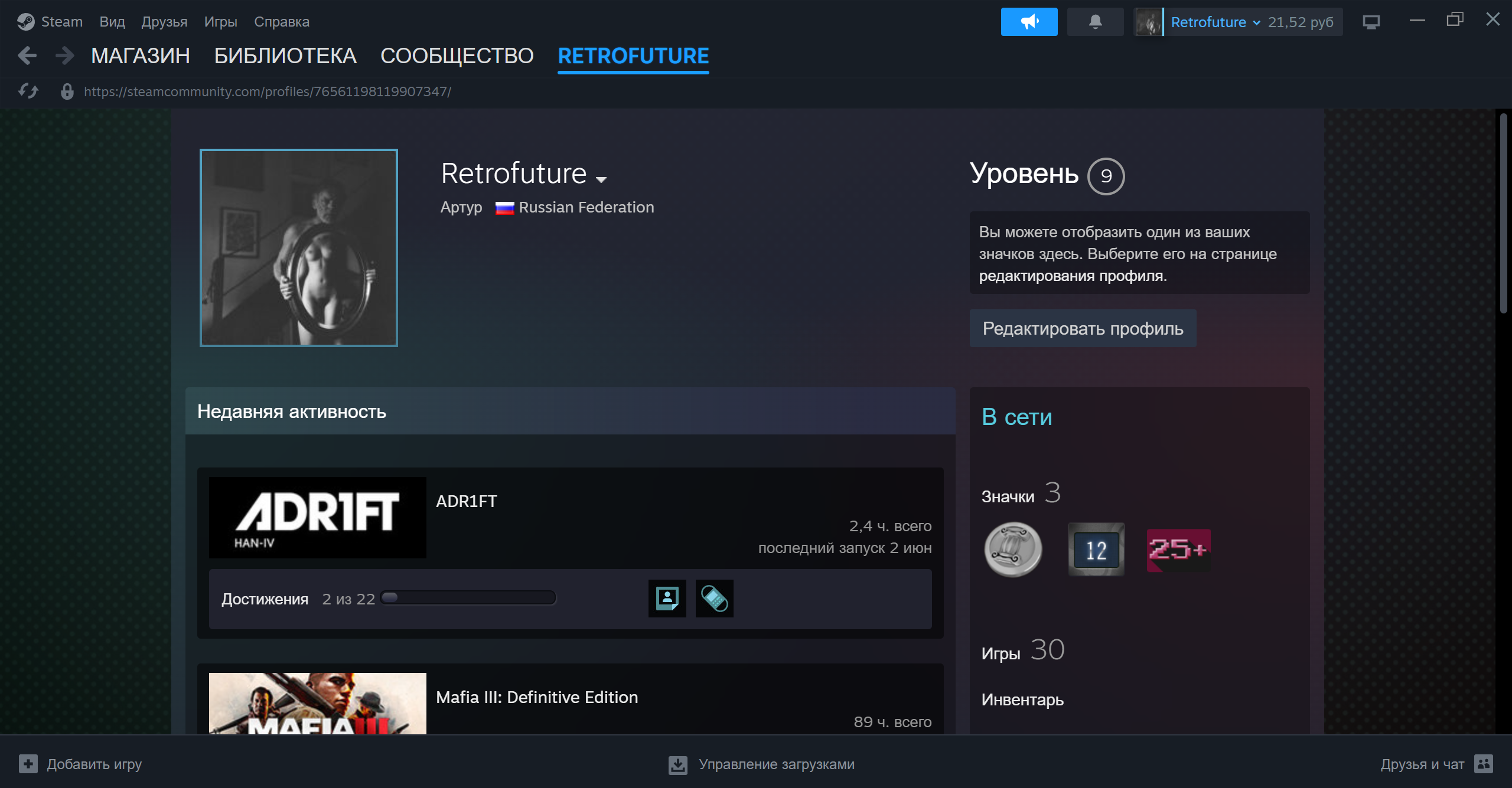The width and height of the screenshot is (1512, 788).
Task: Click the Russian flag icon
Action: tap(504, 208)
